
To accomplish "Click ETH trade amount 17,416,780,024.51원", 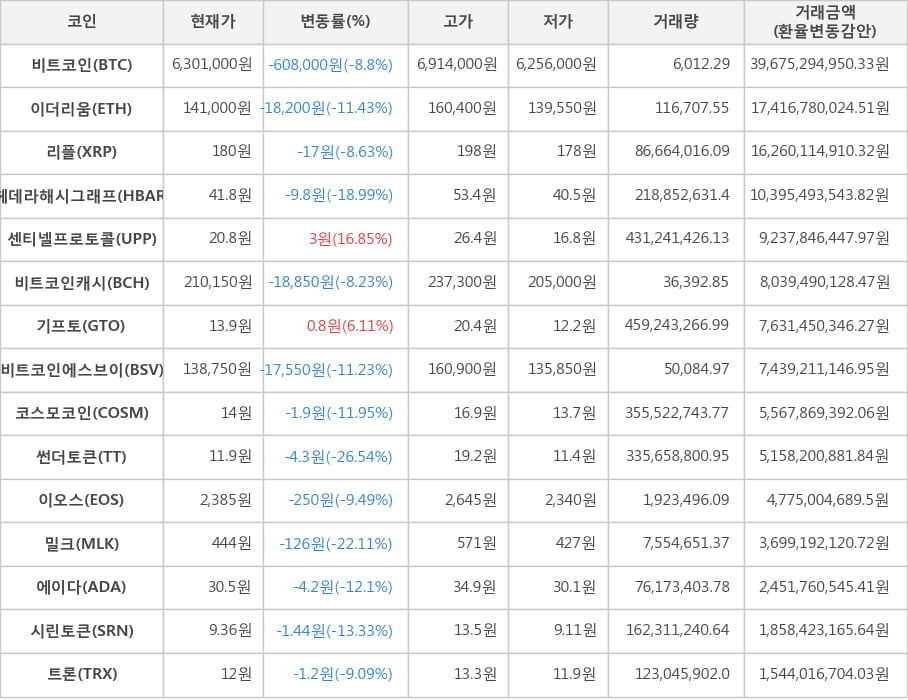I will coord(820,108).
